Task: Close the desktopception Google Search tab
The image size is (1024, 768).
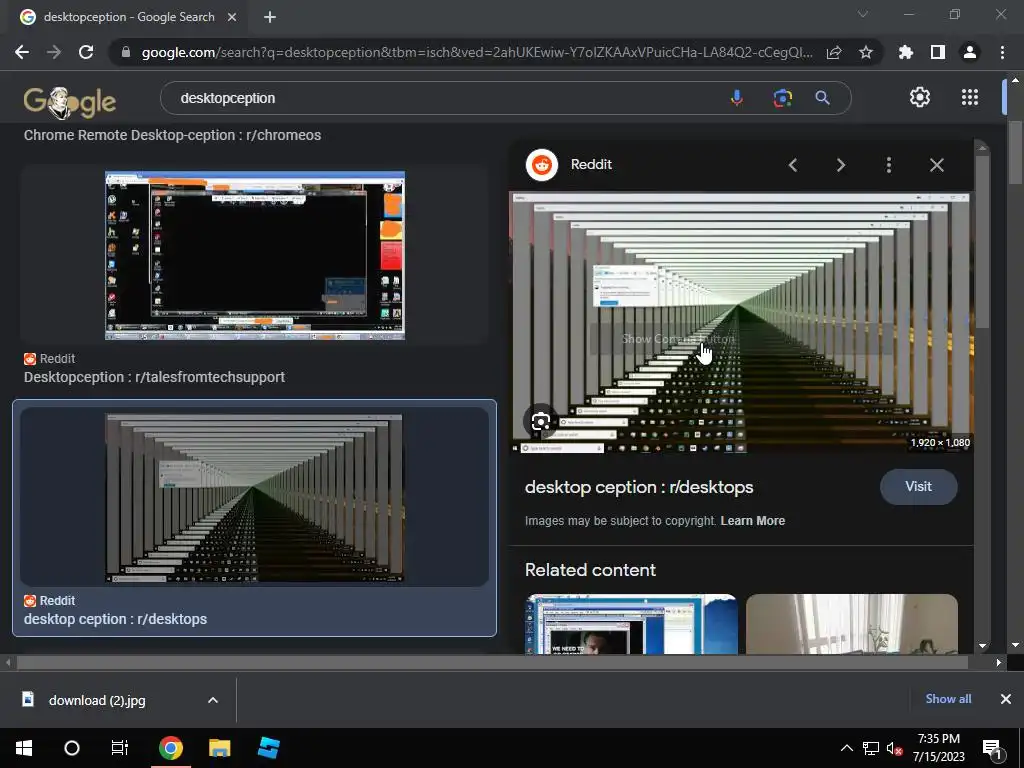Action: coord(232,17)
